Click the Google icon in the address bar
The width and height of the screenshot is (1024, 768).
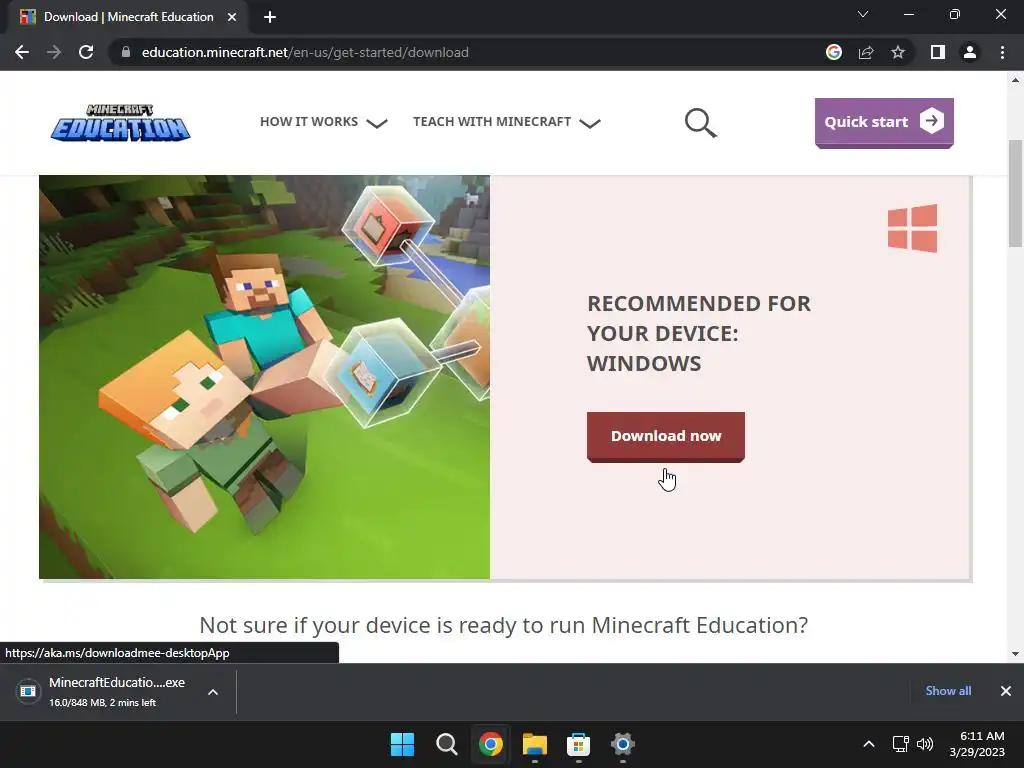[834, 52]
